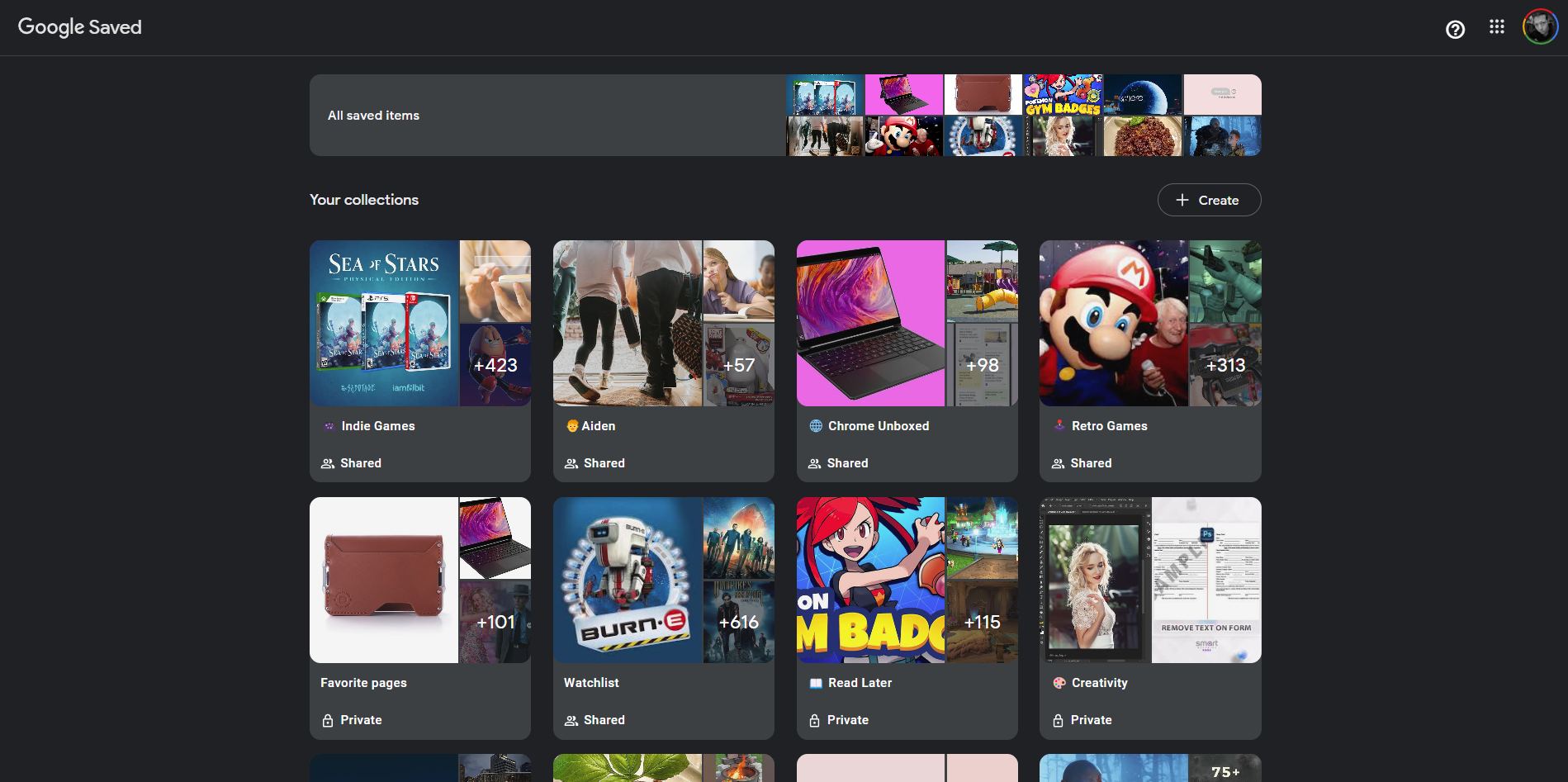Screen dimensions: 1568x782
Task: Open the Help icon in the header
Action: (1455, 30)
